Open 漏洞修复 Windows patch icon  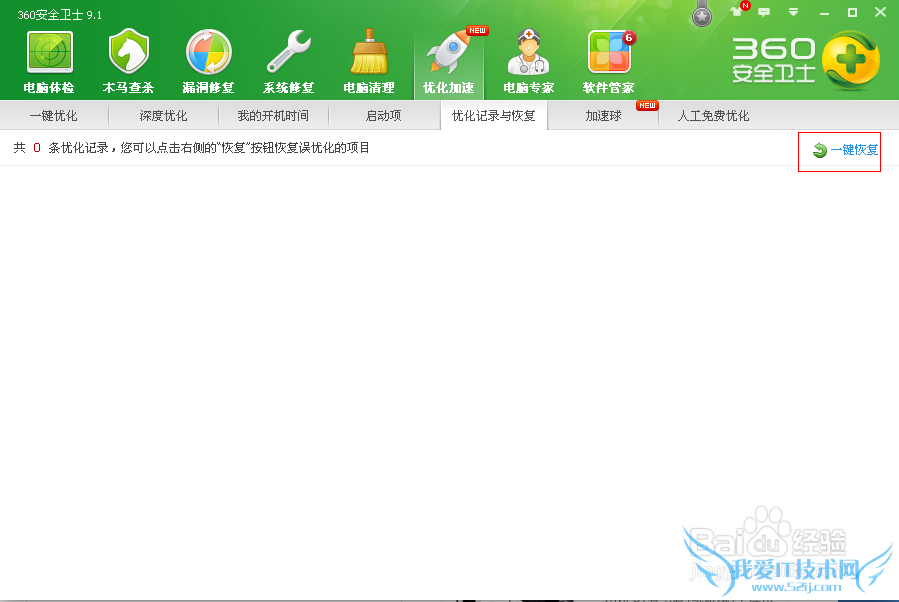(x=209, y=53)
